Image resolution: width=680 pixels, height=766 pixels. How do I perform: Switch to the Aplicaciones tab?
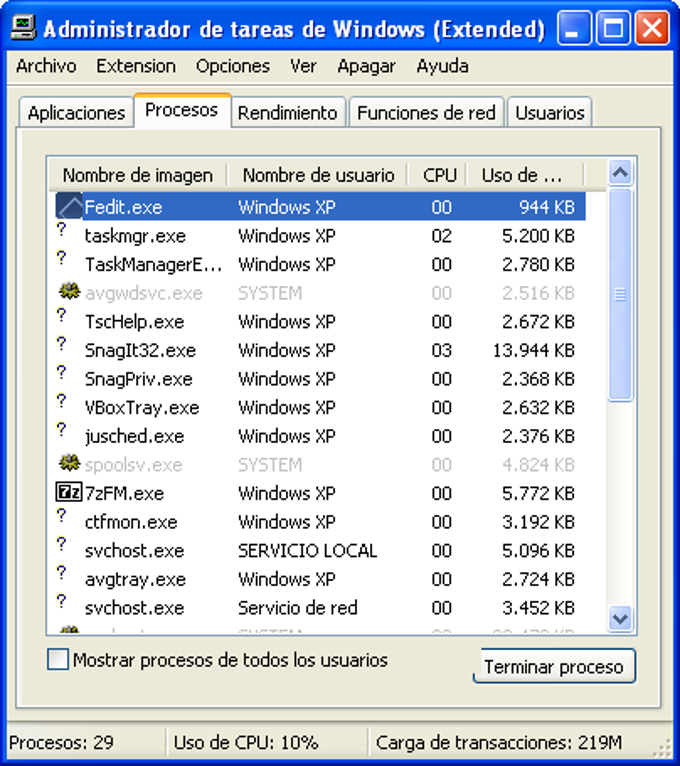tap(77, 113)
